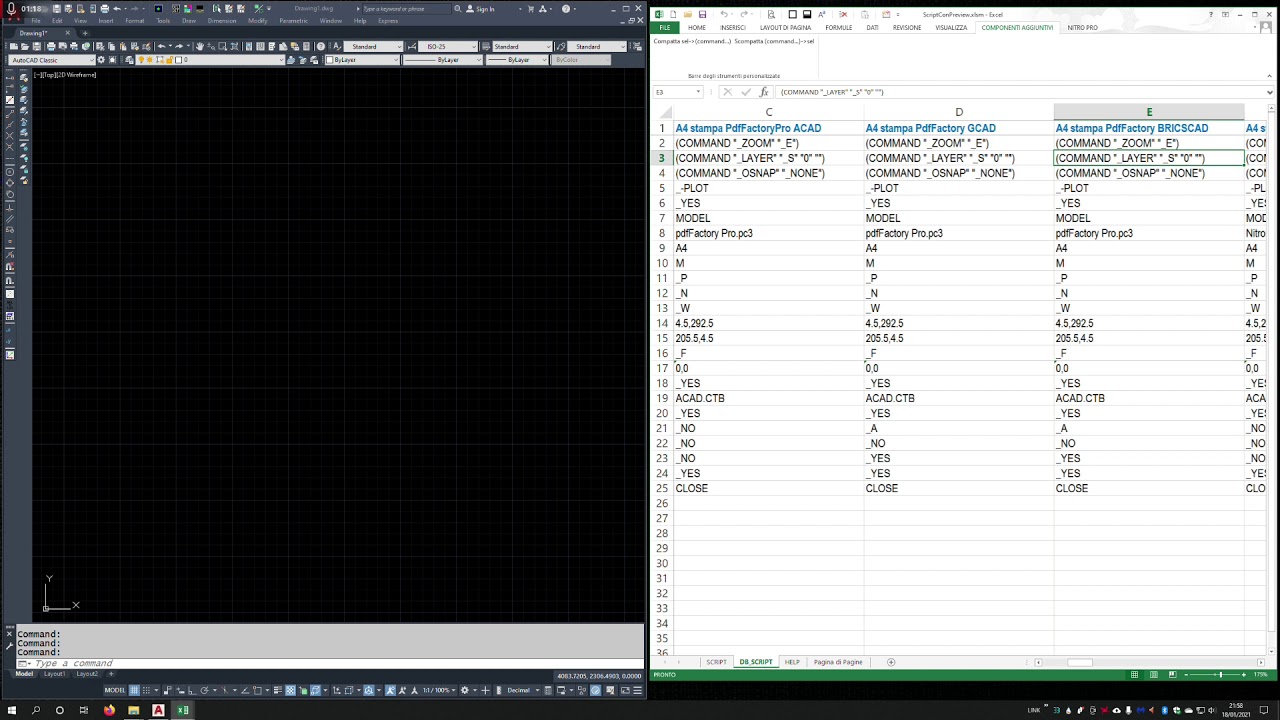This screenshot has height=720, width=1280.
Task: Open the ByLayer linetype dropdown
Action: [x=443, y=60]
